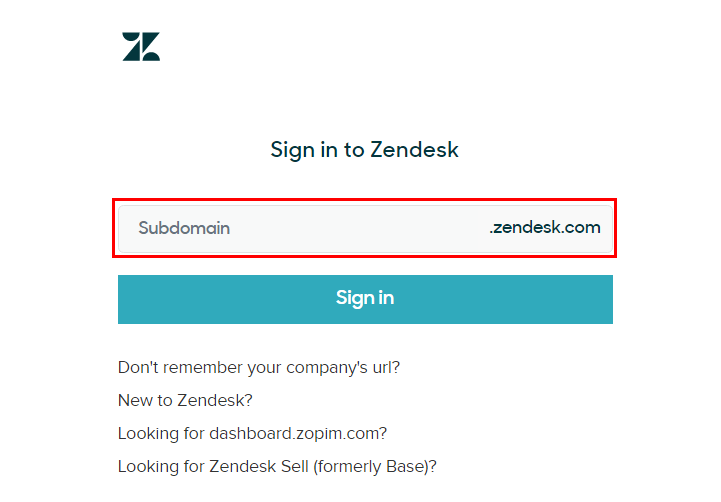Navigate to Zendesk Sell sign-in link
The height and width of the screenshot is (502, 721).
coord(277,467)
